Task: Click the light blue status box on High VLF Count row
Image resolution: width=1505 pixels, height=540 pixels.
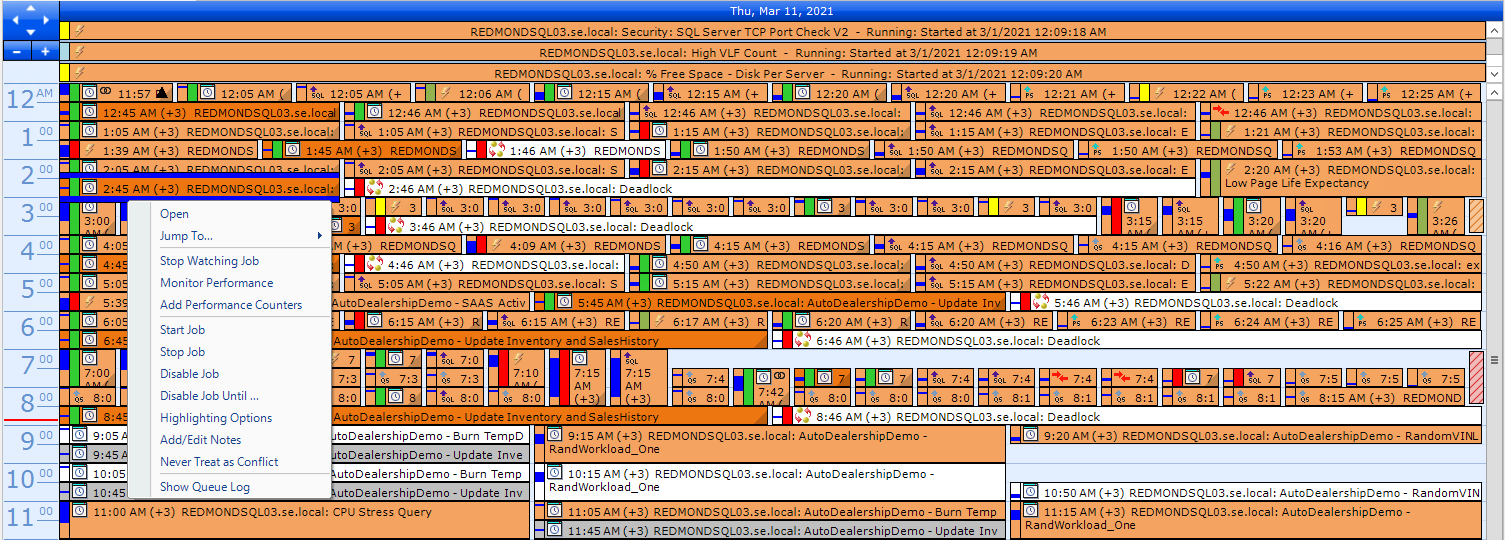Action: tap(65, 53)
